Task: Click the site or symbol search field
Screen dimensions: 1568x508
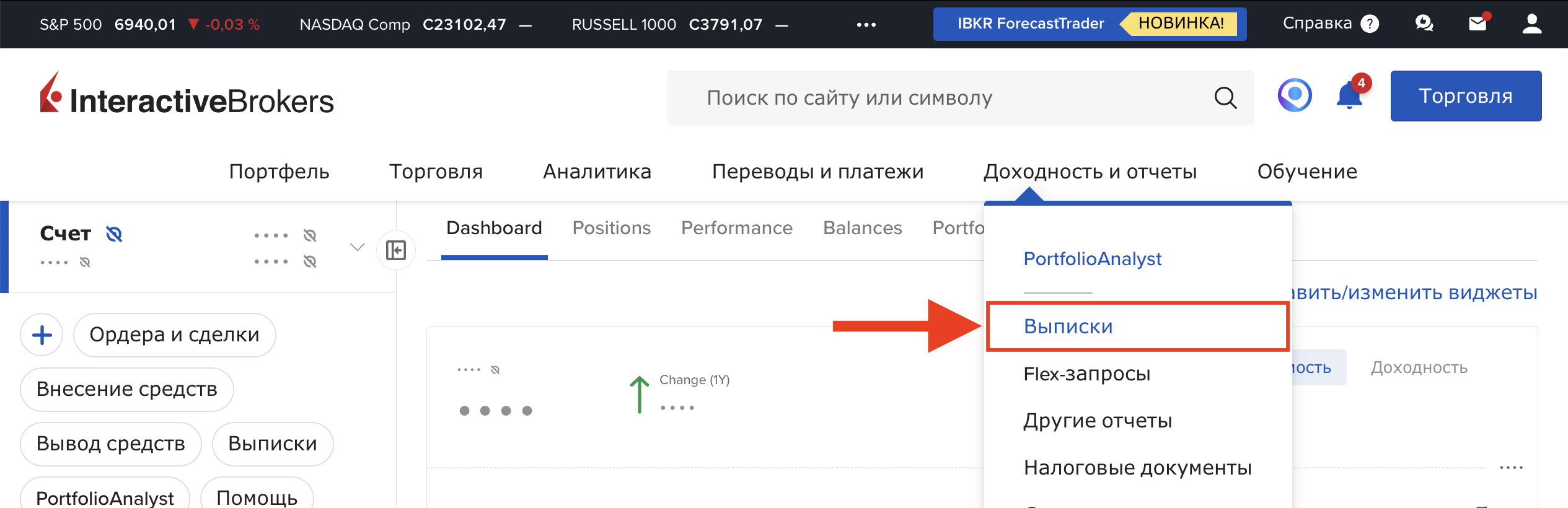Action: tap(930, 98)
